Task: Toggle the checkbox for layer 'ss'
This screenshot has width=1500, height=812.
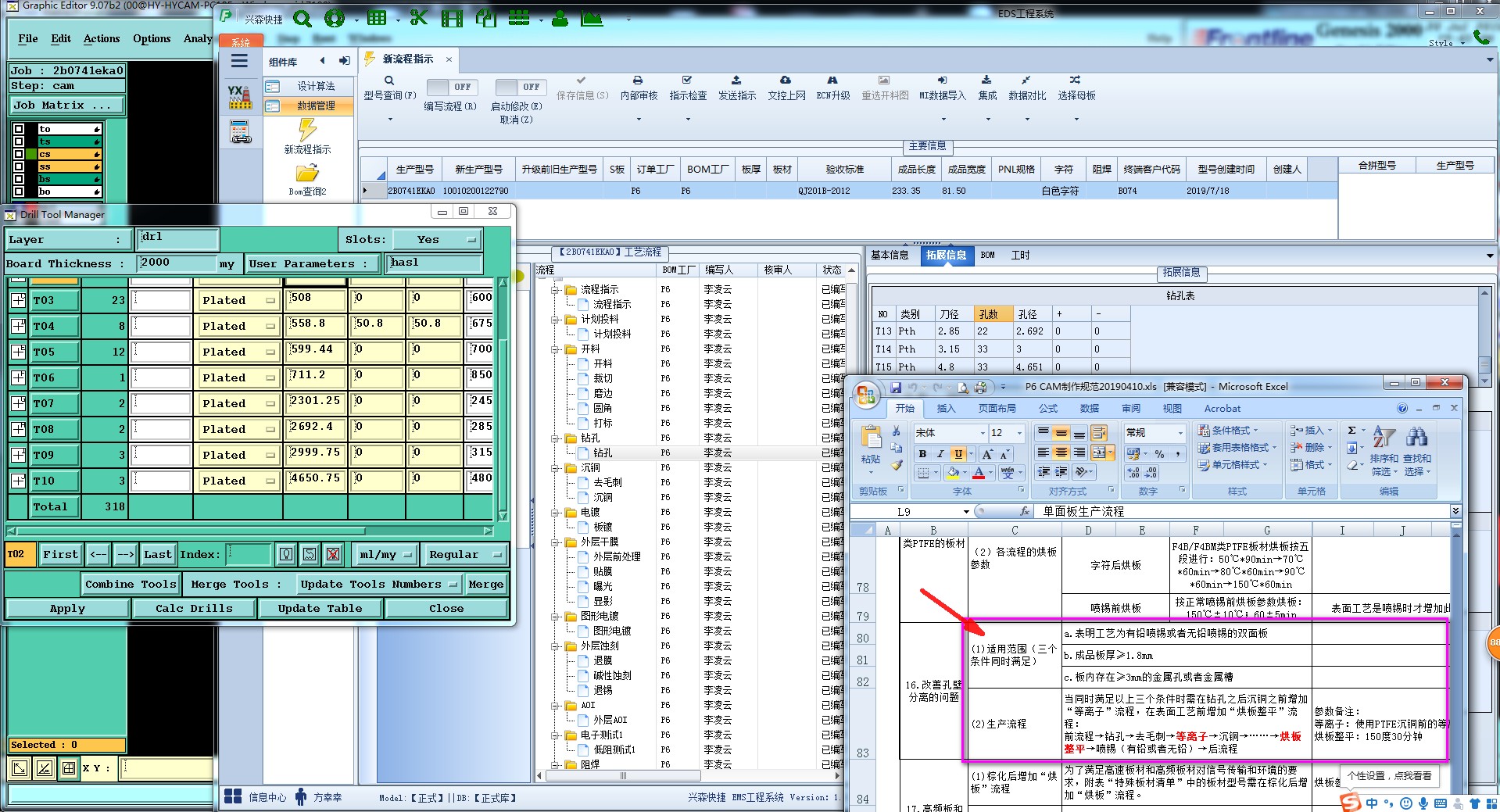Action: (19, 166)
